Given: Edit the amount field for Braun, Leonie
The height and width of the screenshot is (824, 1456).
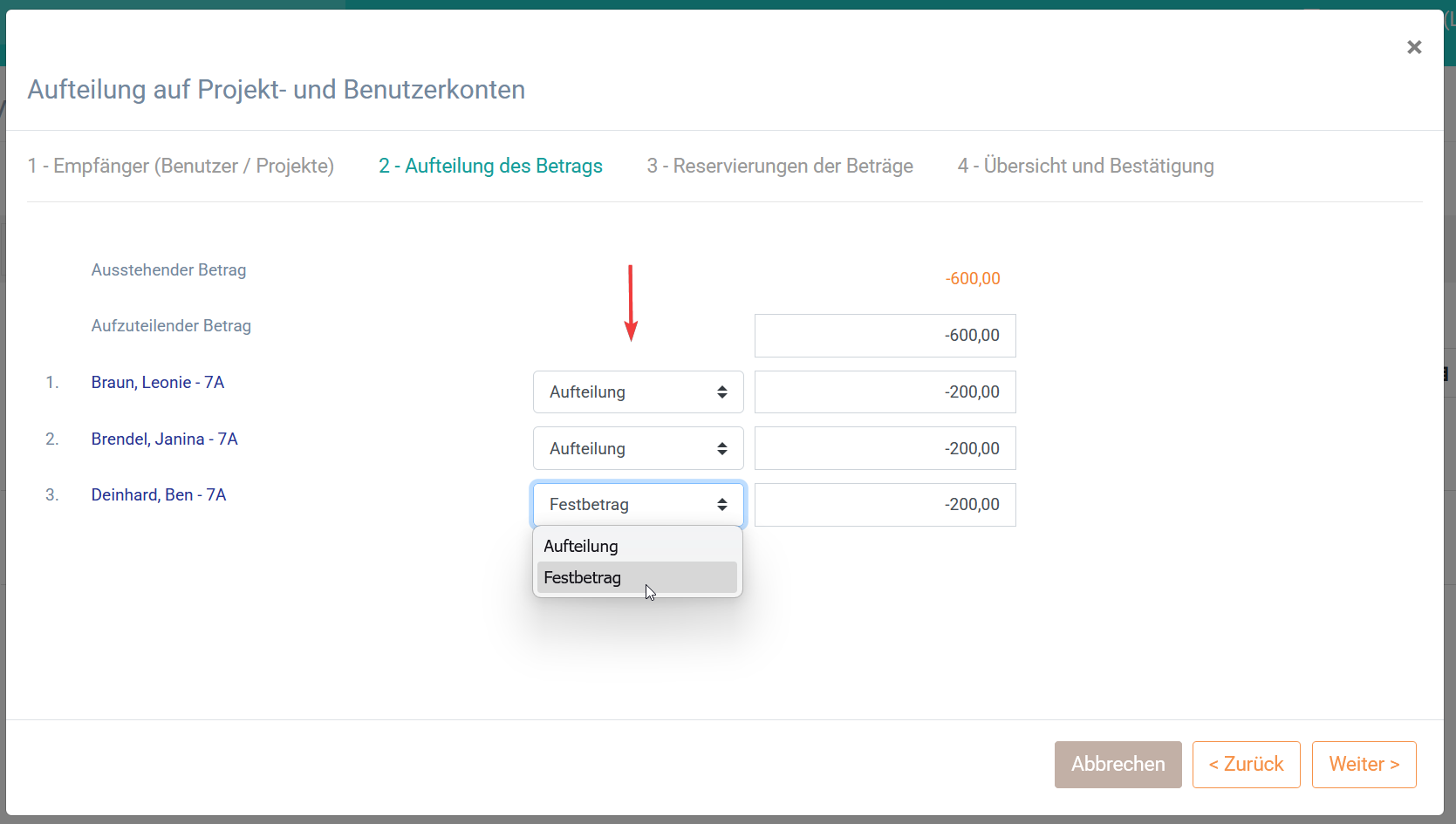Looking at the screenshot, I should click(885, 392).
